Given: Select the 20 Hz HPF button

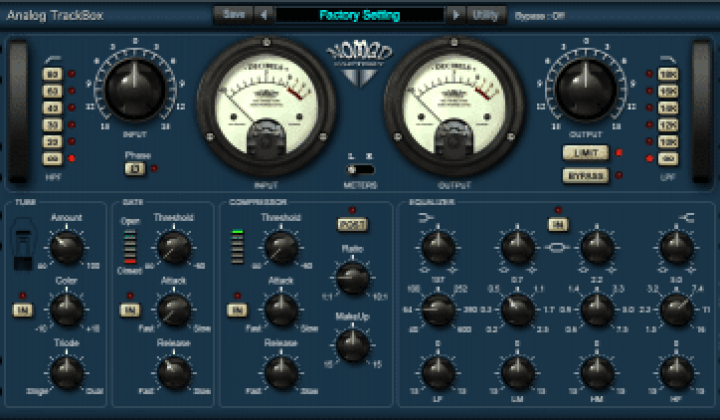Looking at the screenshot, I should [52, 142].
